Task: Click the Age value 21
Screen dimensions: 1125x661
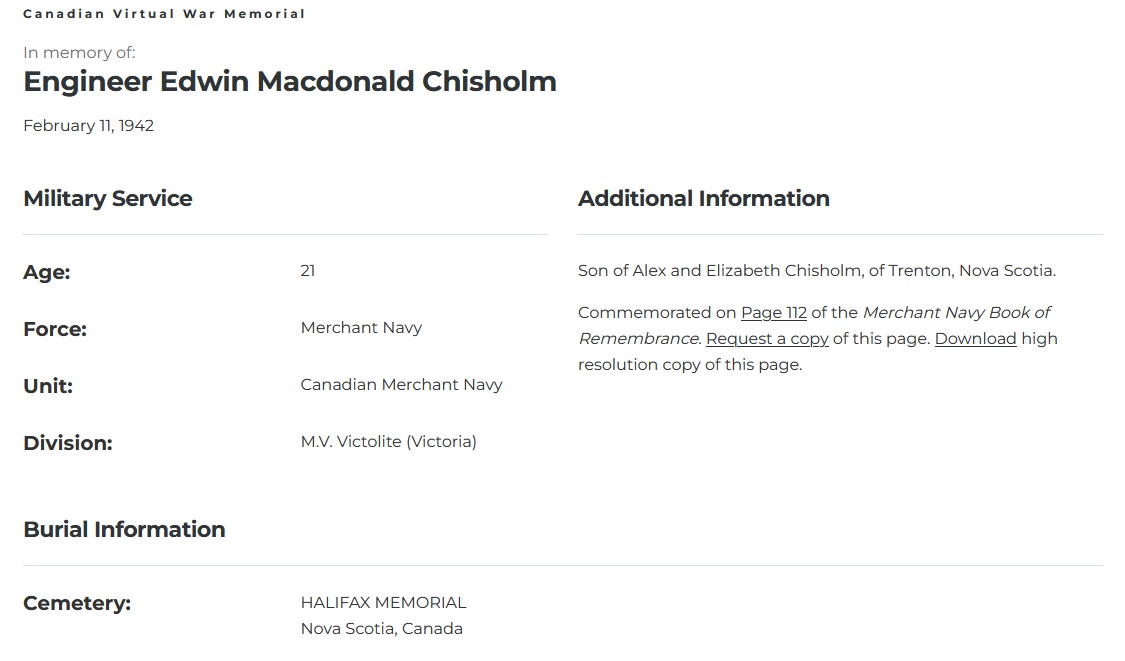Action: click(308, 271)
